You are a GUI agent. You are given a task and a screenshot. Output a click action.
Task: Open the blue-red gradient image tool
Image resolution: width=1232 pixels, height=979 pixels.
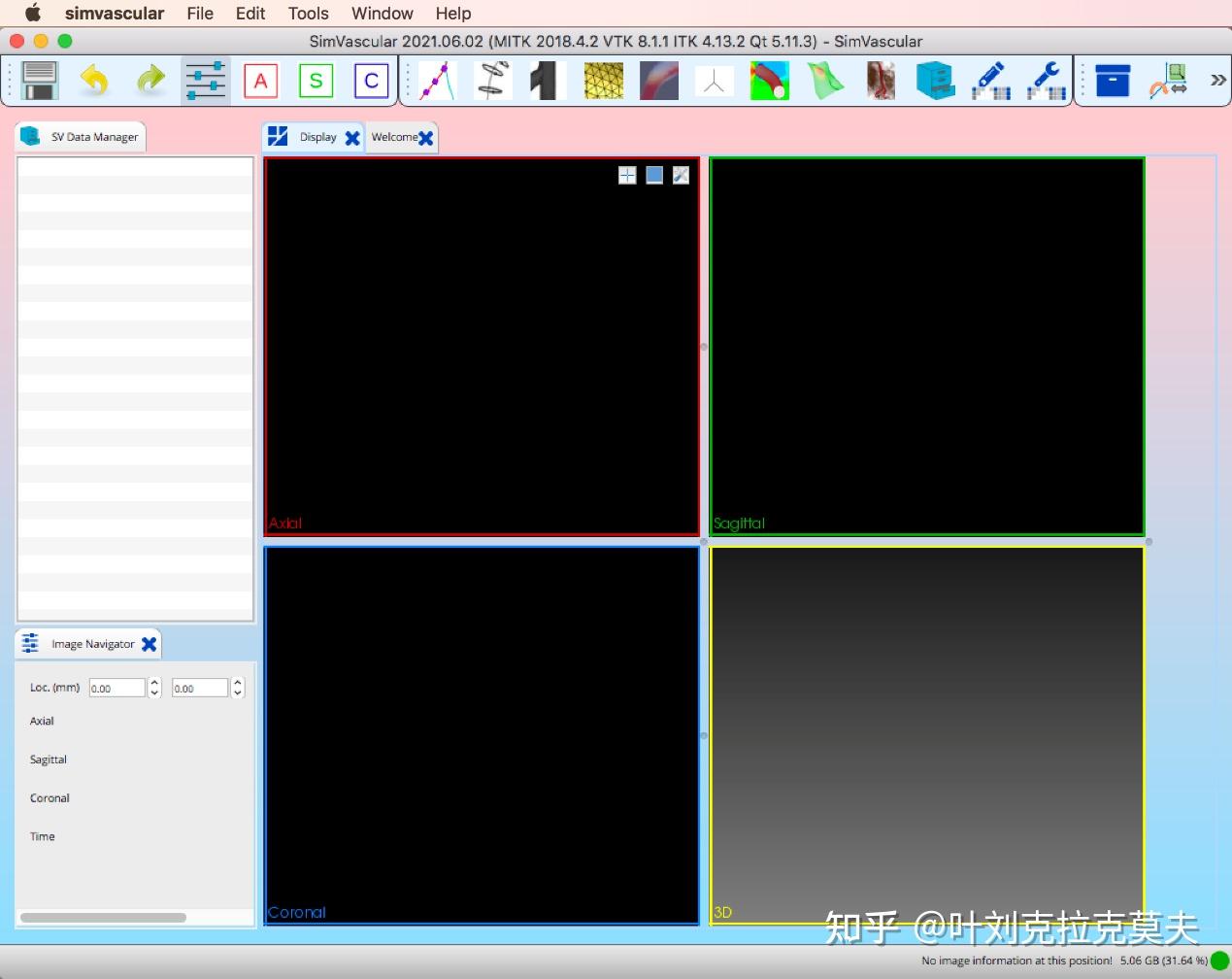tap(659, 81)
